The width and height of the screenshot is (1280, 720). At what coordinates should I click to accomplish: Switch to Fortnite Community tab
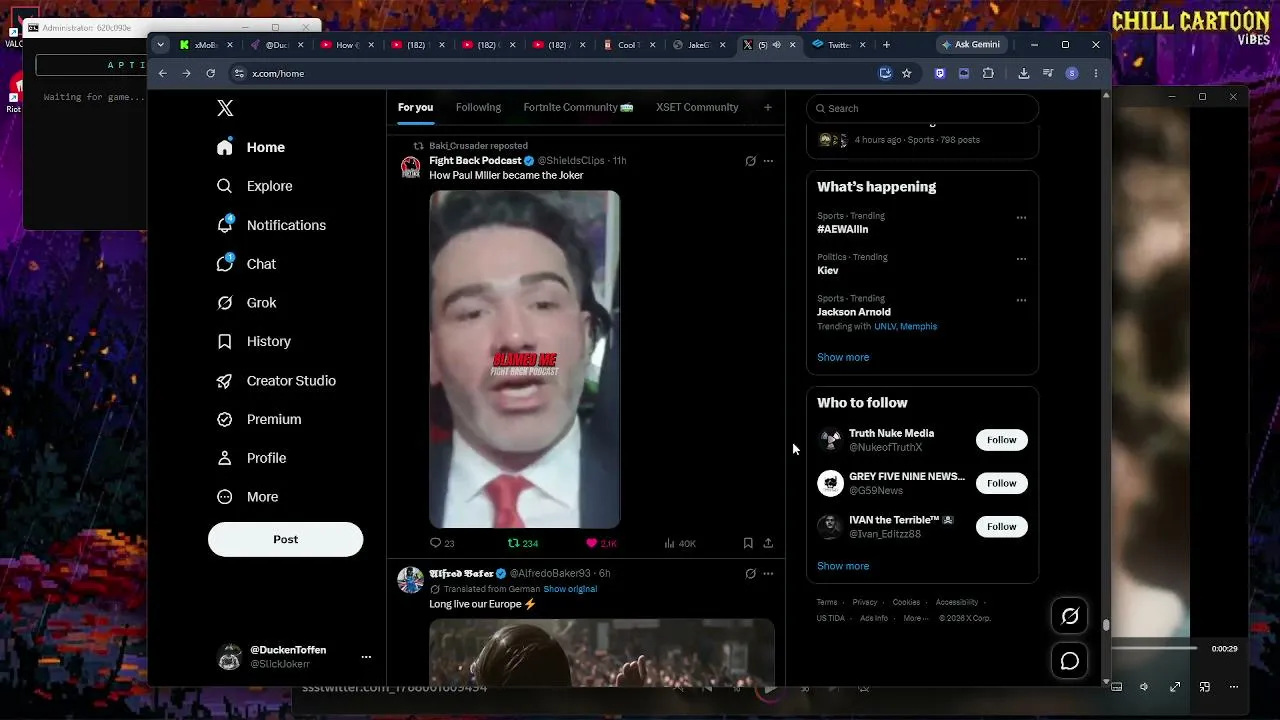(578, 108)
